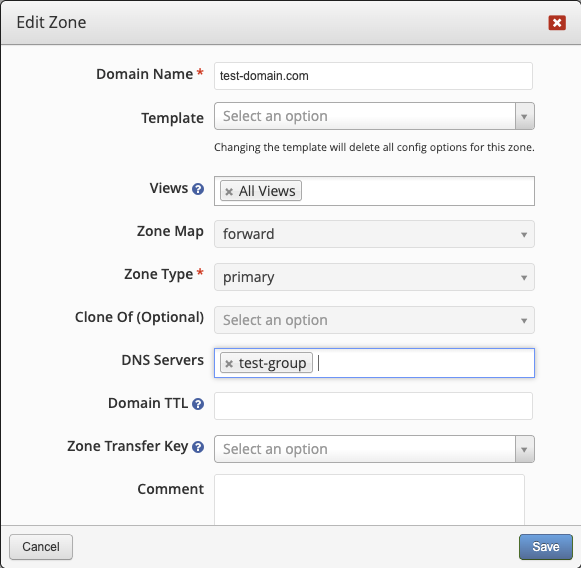
Task: Click the Zone Type label
Action: point(159,275)
